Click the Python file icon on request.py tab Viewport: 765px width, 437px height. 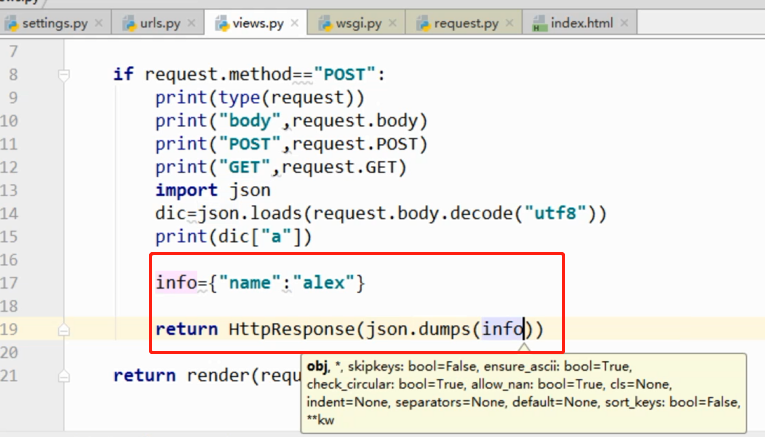pyautogui.click(x=423, y=23)
